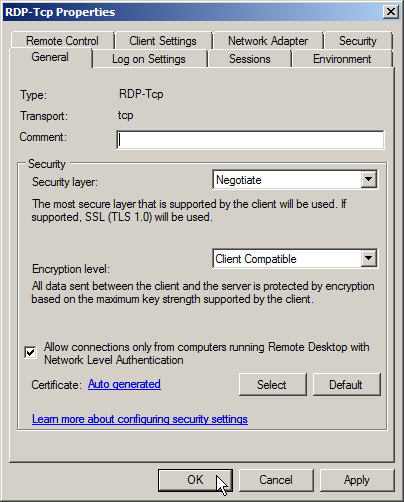Open the Remote Control tab
This screenshot has height=502, width=404.
pyautogui.click(x=62, y=41)
